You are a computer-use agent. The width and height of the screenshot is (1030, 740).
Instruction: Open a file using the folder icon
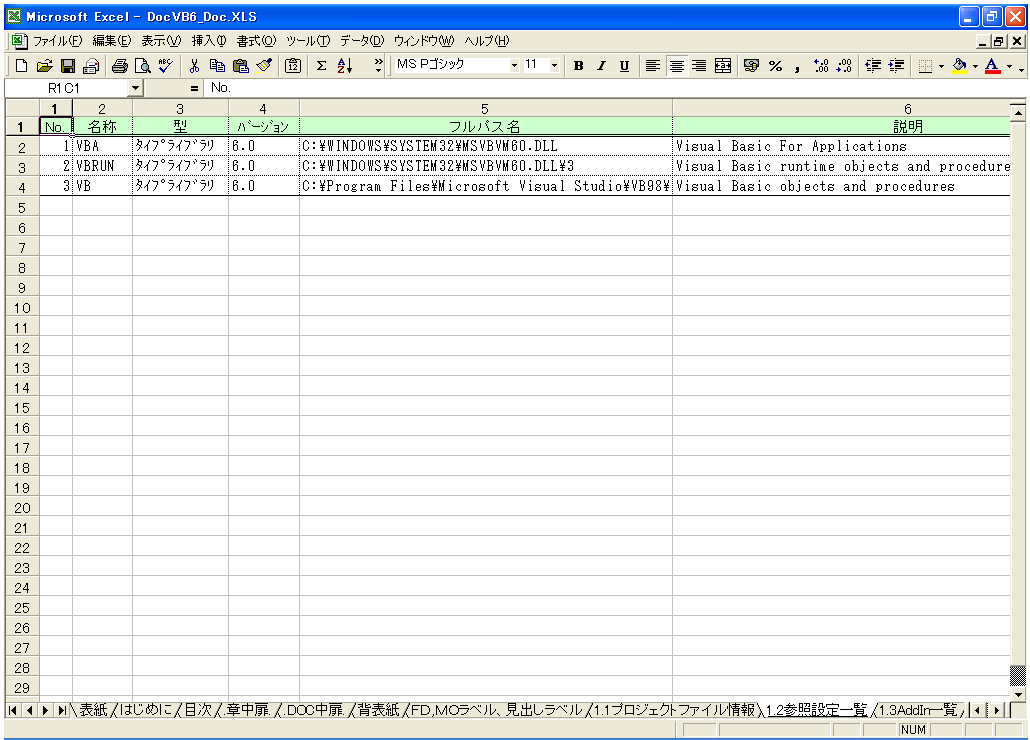click(x=44, y=66)
